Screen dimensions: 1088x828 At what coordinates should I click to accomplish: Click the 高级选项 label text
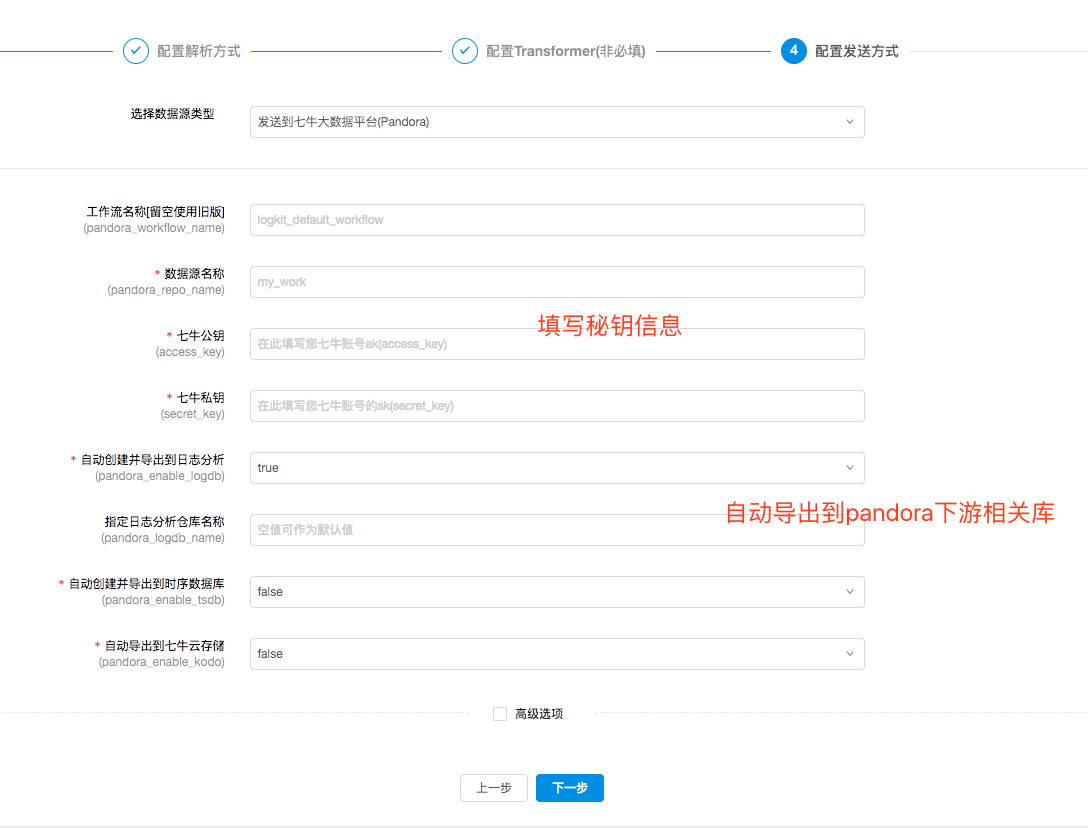tap(538, 713)
